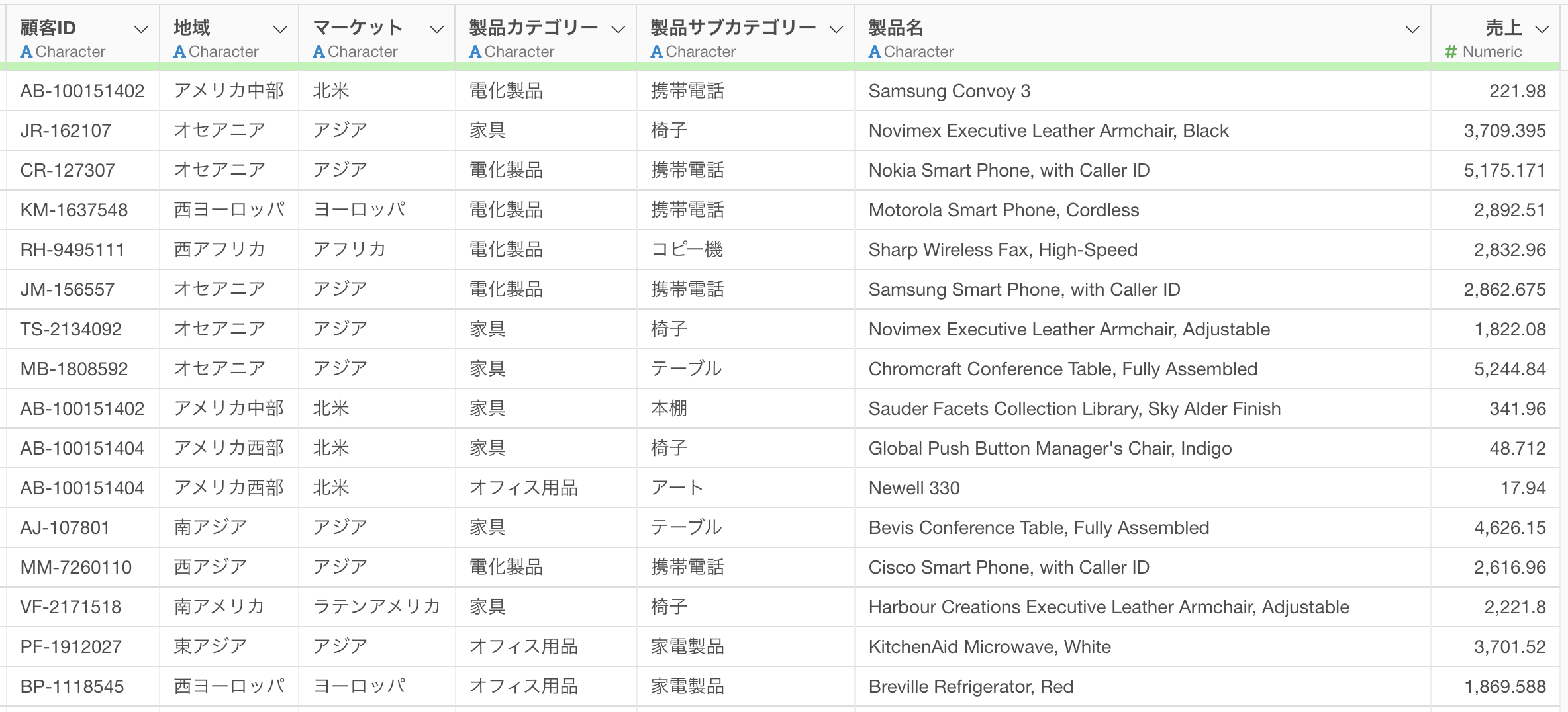1568x712 pixels.
Task: Click the Character type icon under マーケット
Action: [x=318, y=52]
